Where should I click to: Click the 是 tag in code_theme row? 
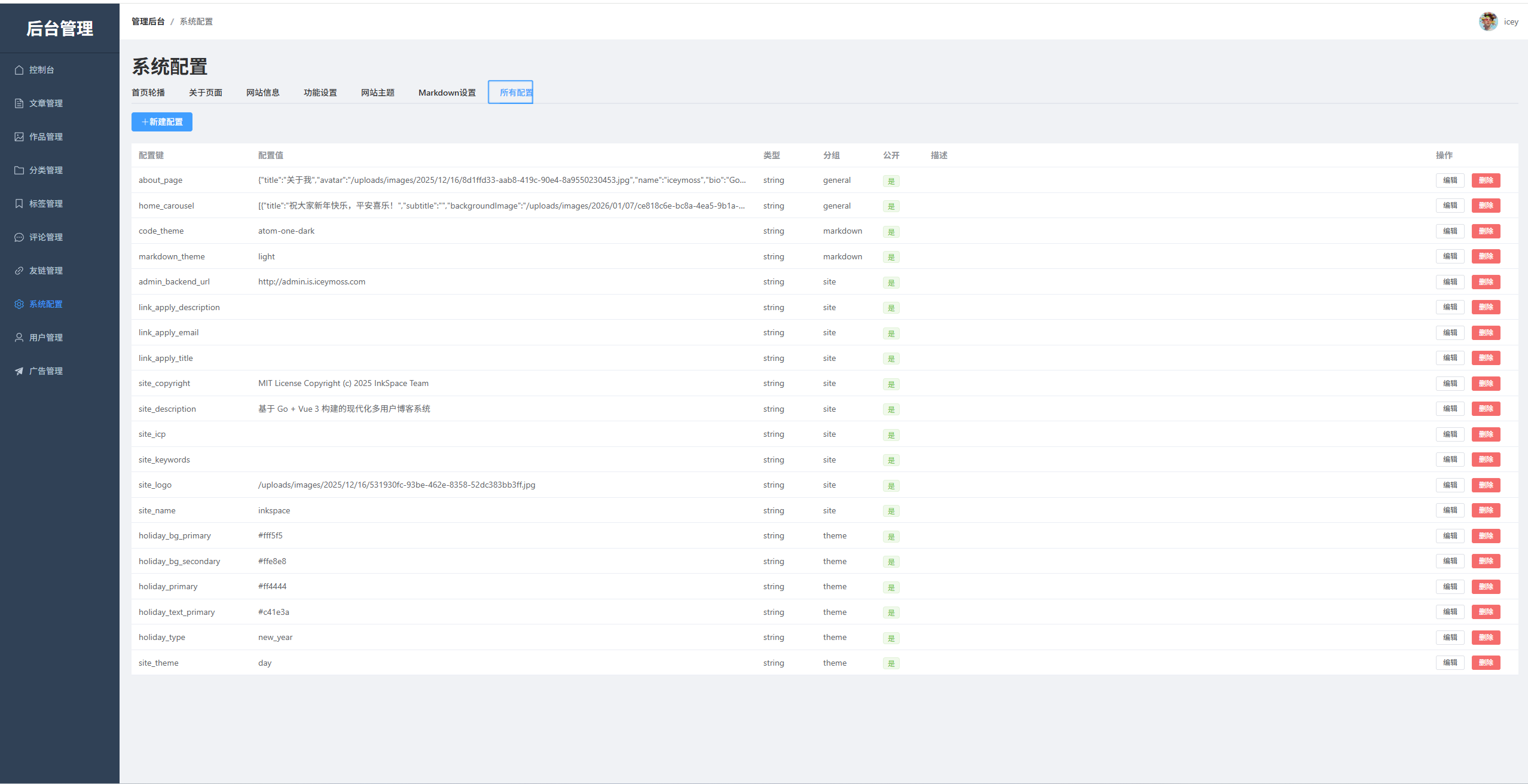pos(891,232)
